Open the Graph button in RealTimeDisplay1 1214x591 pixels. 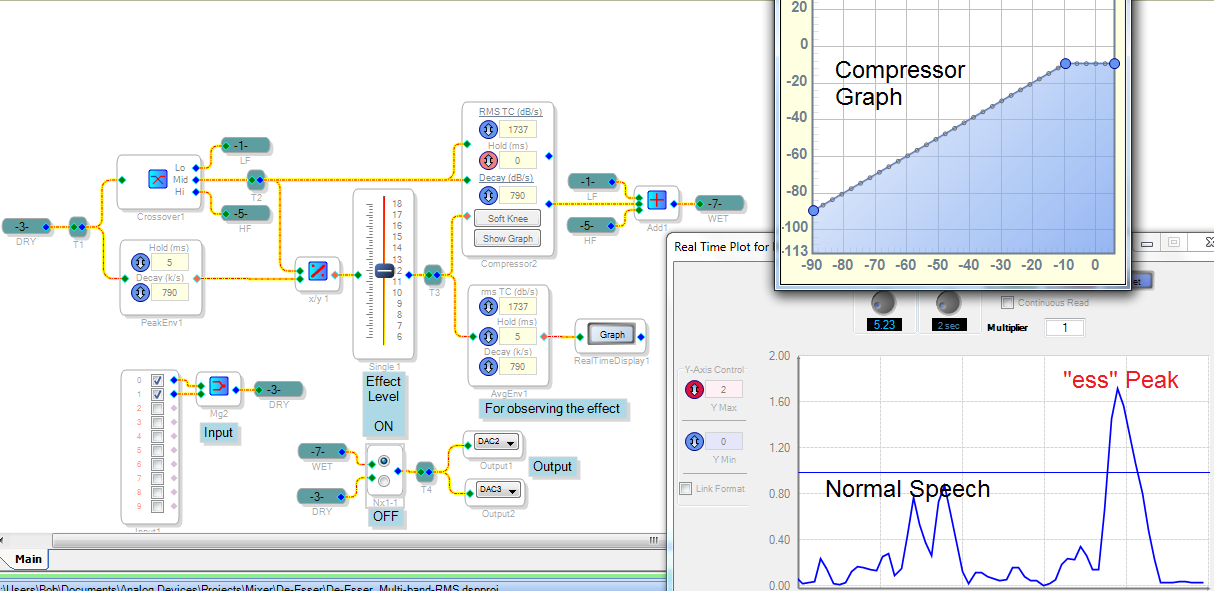click(612, 335)
